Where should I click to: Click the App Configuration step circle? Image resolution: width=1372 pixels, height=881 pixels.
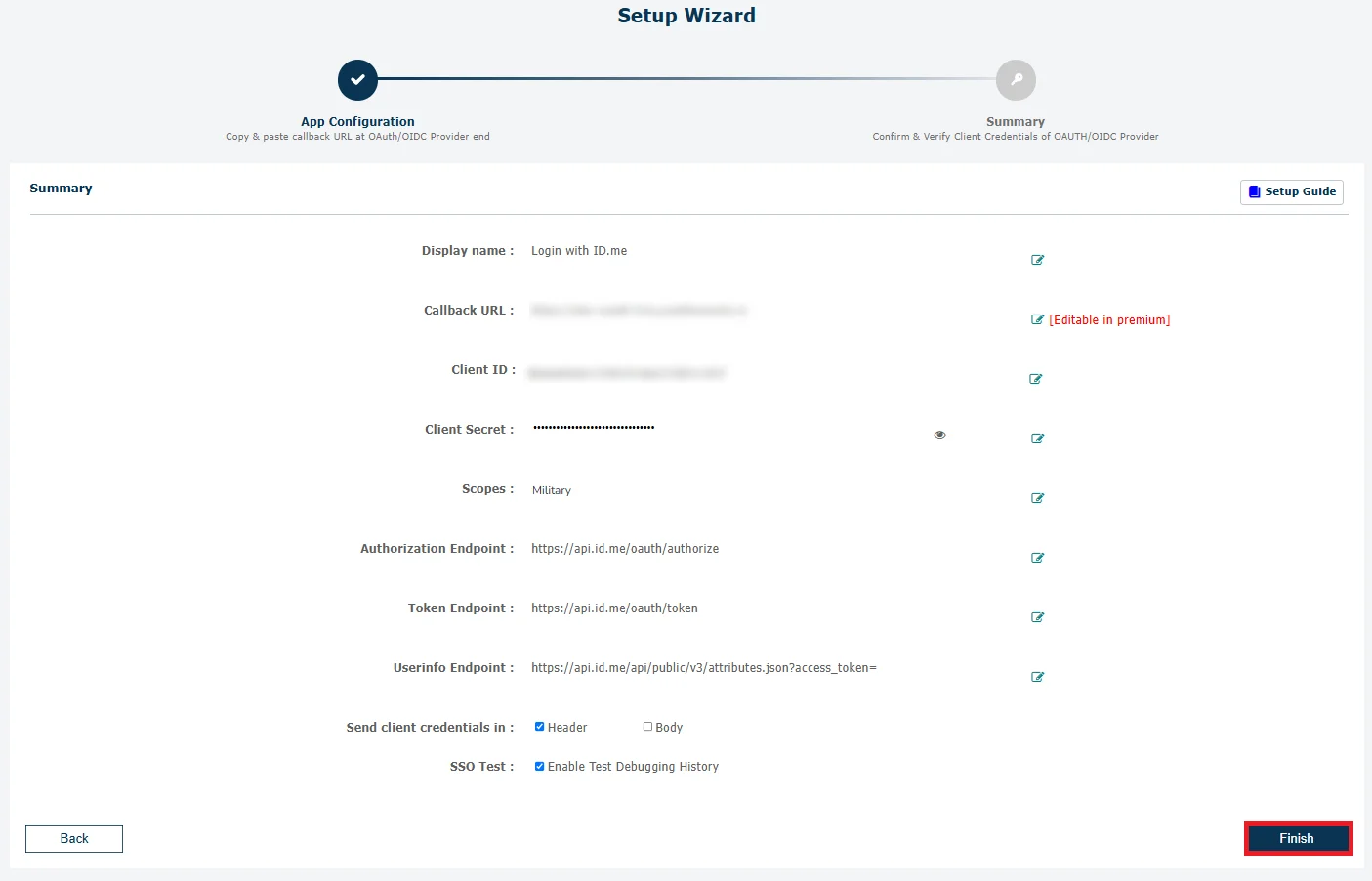click(357, 80)
